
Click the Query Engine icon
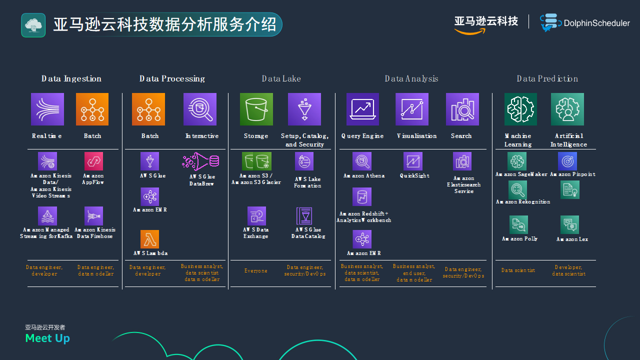tap(362, 109)
